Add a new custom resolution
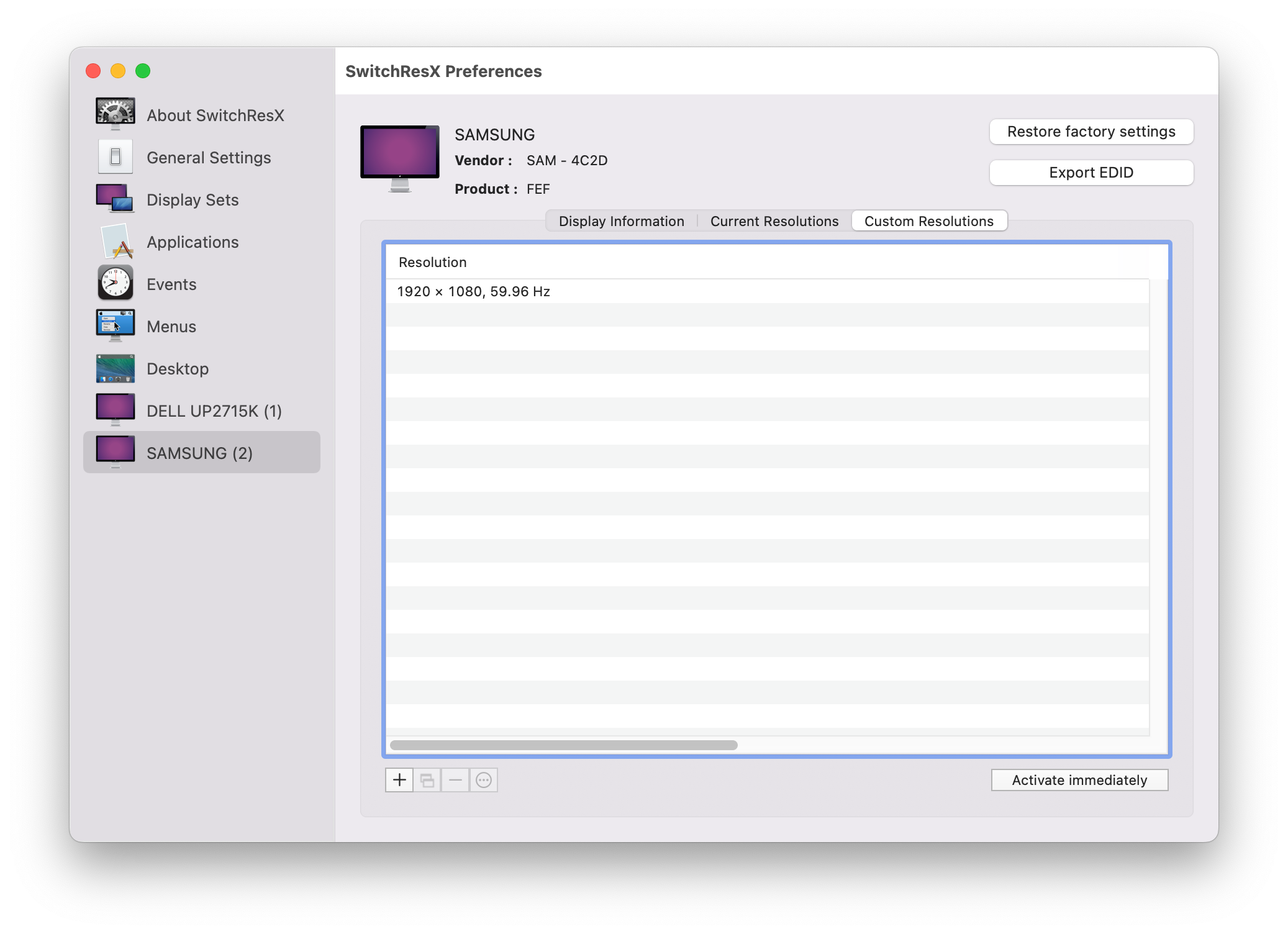Image resolution: width=1288 pixels, height=934 pixels. [399, 780]
